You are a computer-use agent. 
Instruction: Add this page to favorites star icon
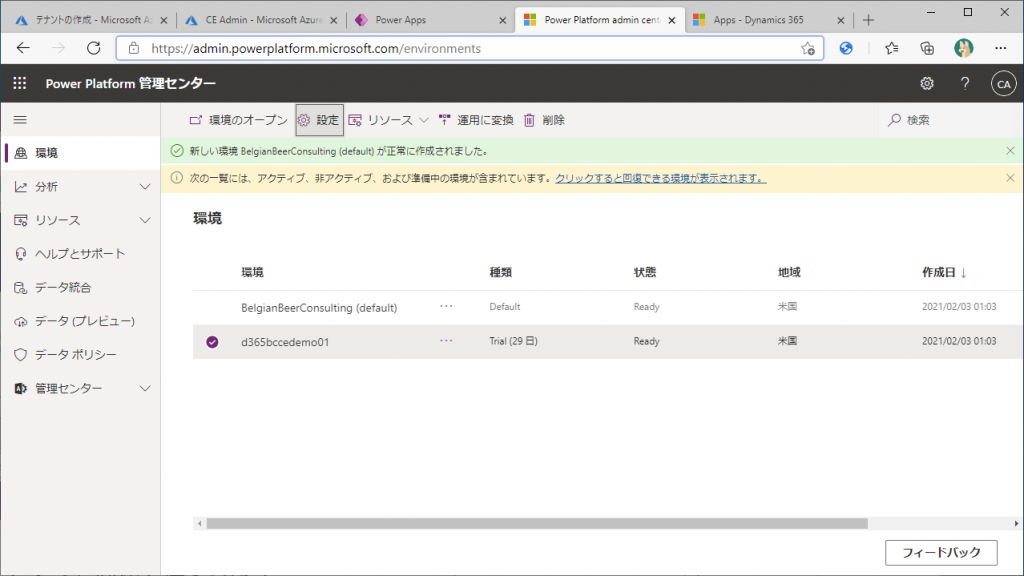pos(808,48)
